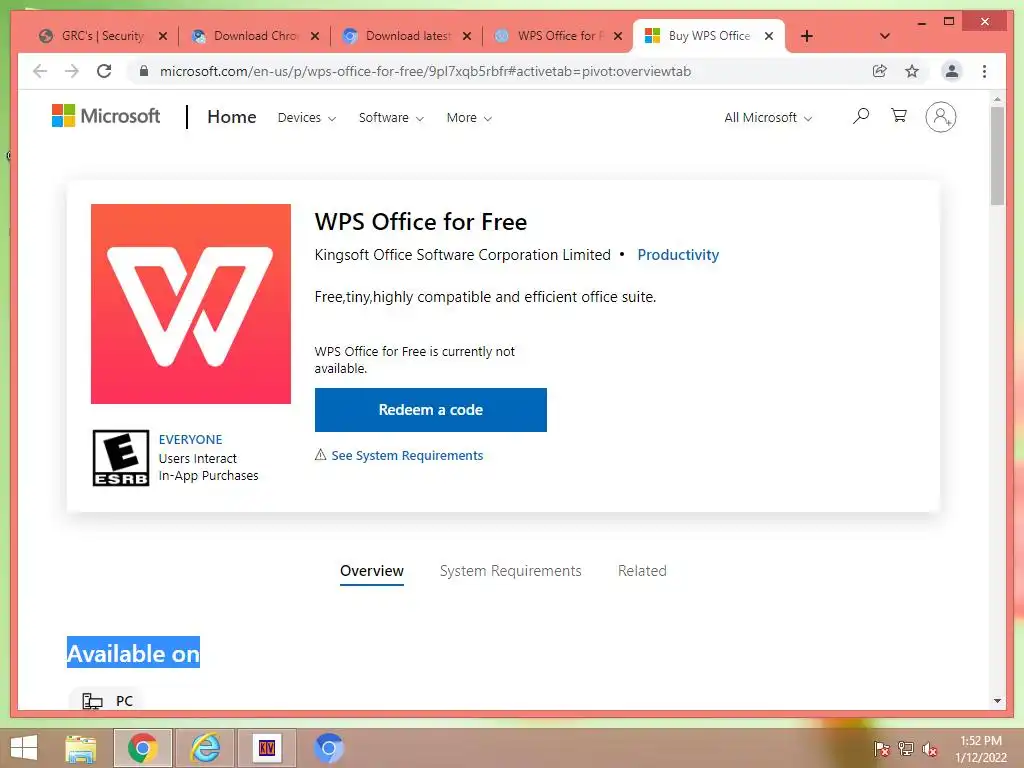Open the Chrome profile avatar icon

(952, 71)
